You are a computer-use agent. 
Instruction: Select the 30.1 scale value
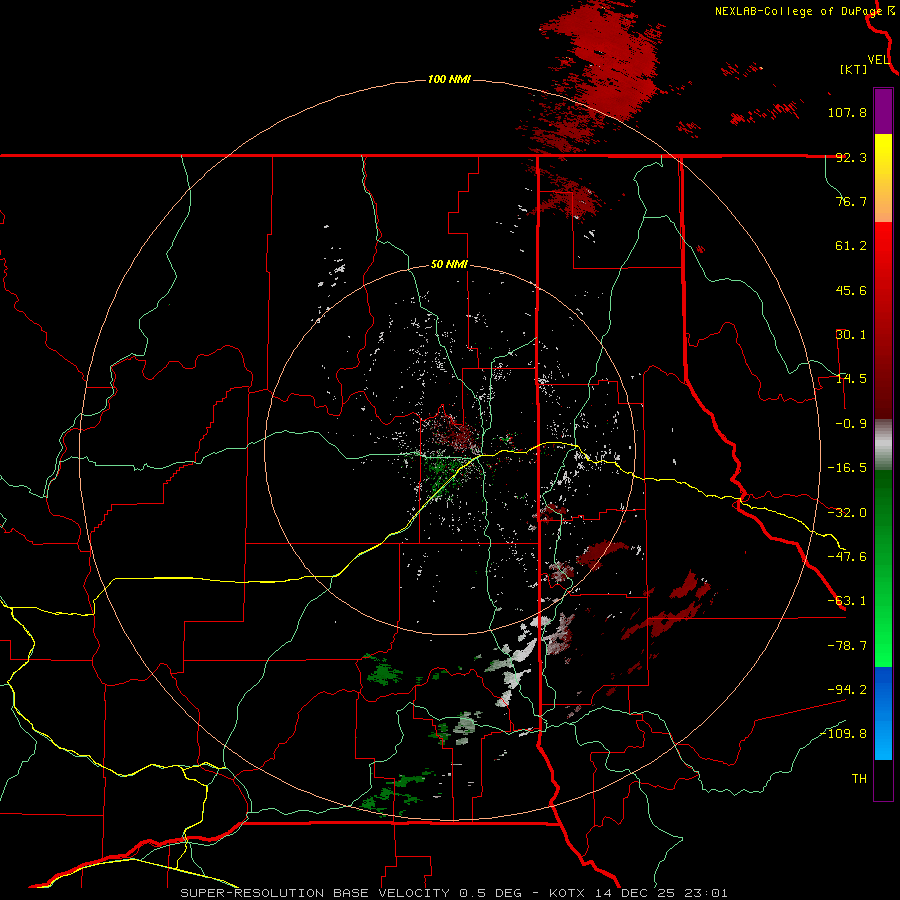(851, 335)
